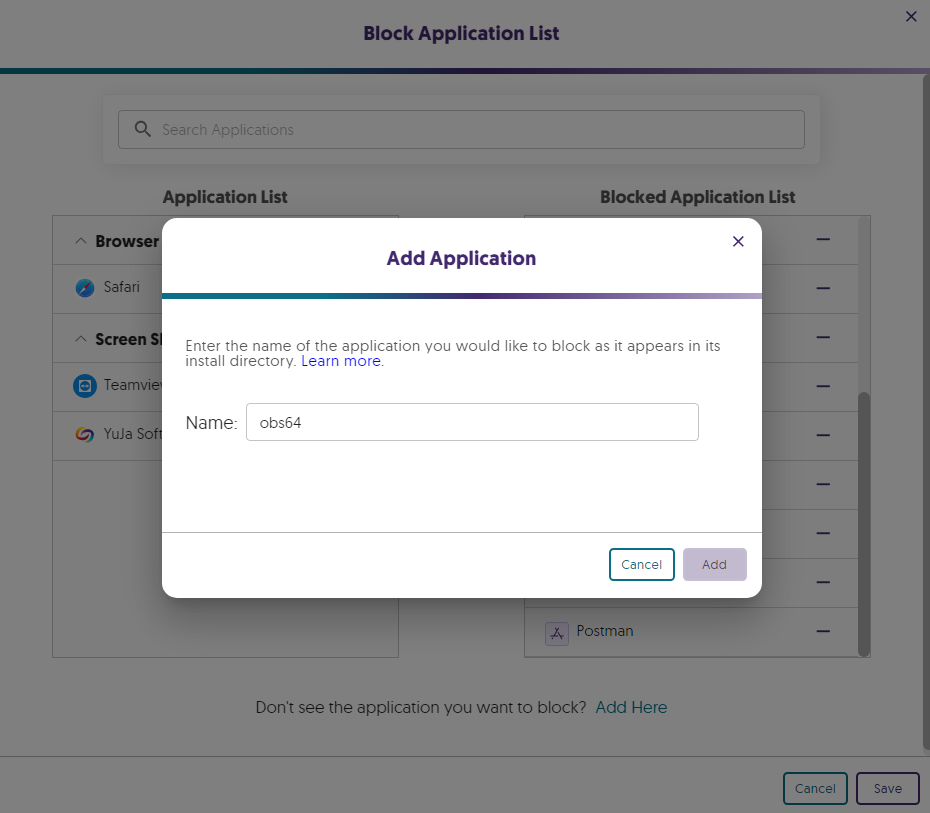Follow the Add Here link
Image resolution: width=930 pixels, height=813 pixels.
pyautogui.click(x=631, y=707)
